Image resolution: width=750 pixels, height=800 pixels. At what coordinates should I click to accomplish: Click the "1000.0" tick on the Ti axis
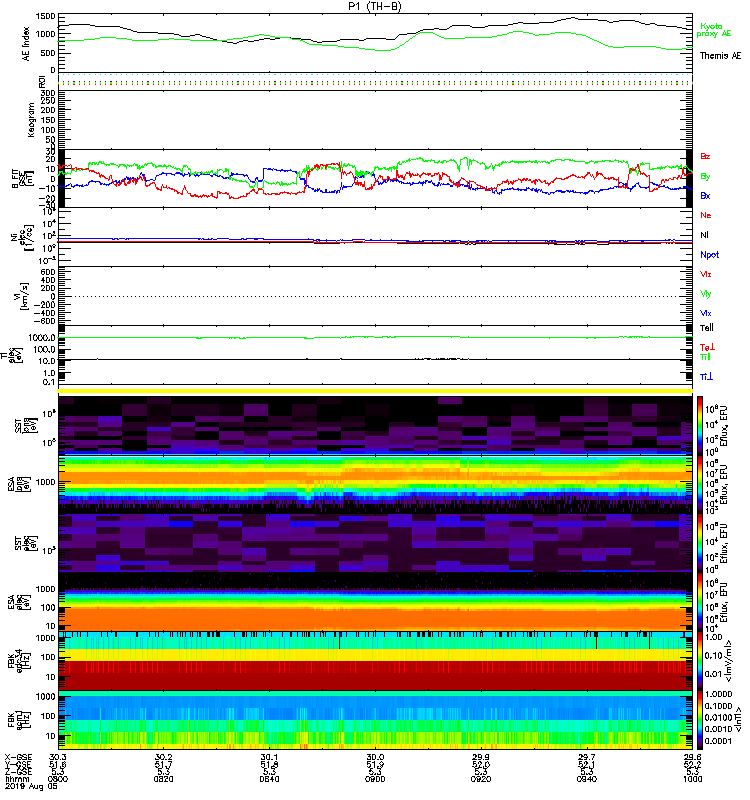click(x=42, y=338)
